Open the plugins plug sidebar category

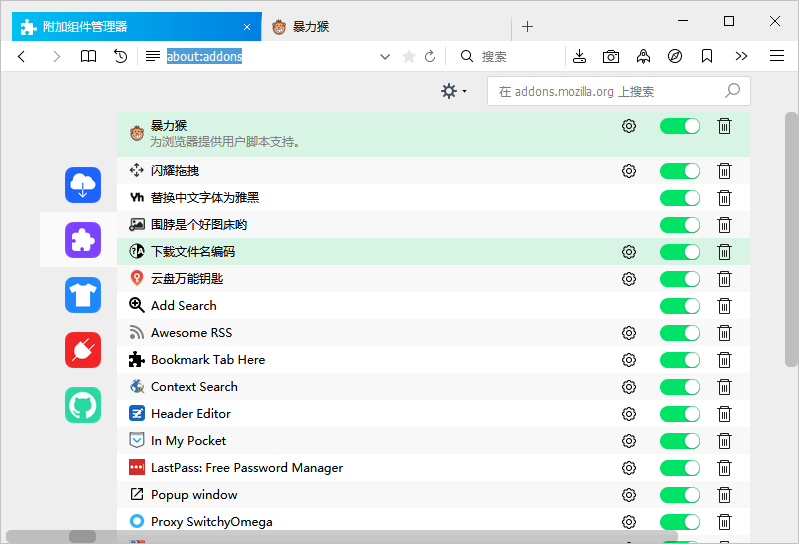tap(83, 350)
